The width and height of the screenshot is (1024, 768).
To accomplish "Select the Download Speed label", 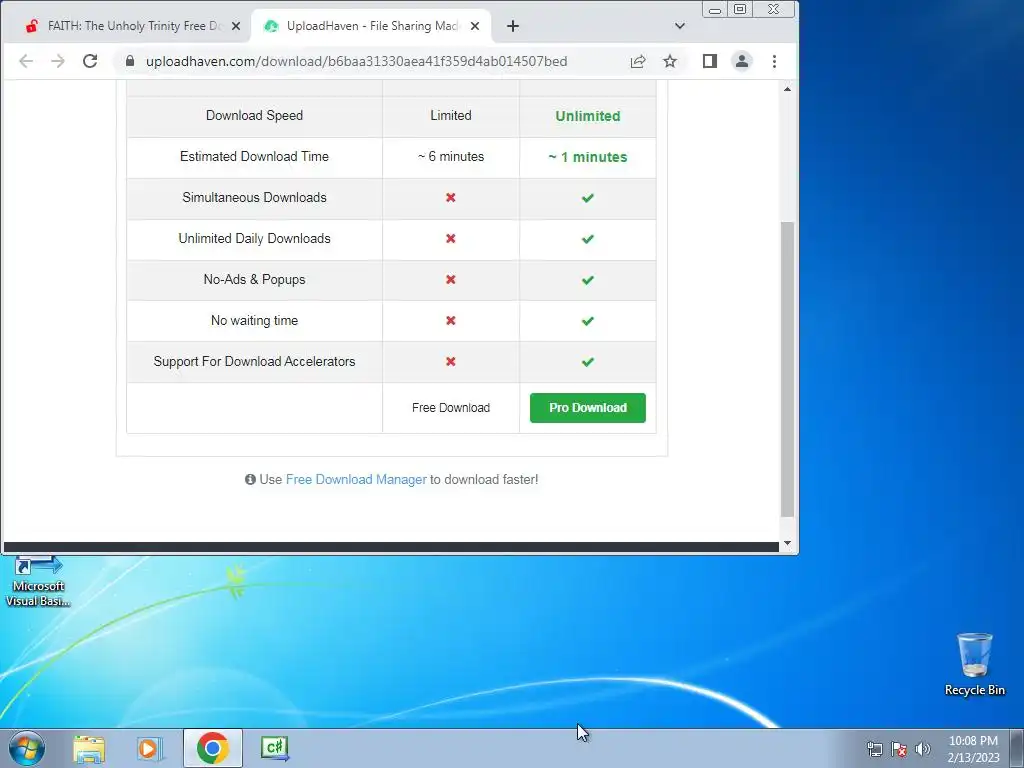I will [255, 116].
